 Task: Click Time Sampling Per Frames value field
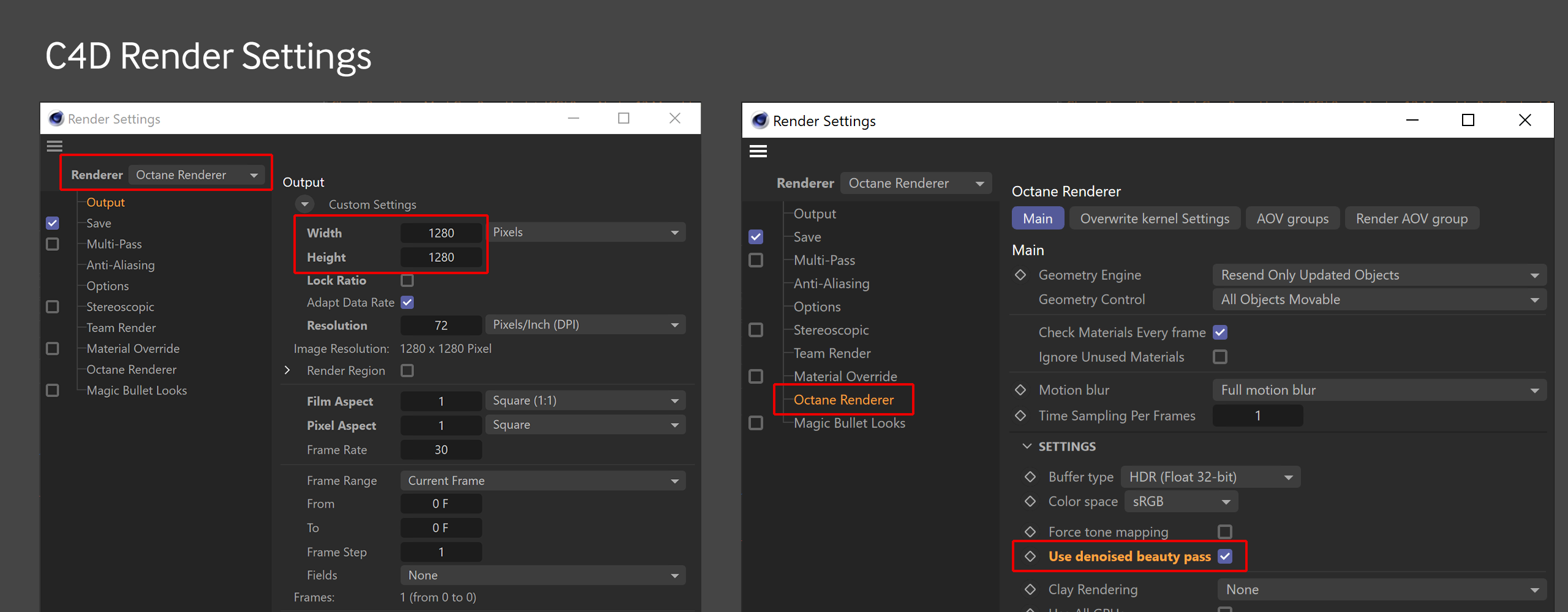pos(1257,416)
